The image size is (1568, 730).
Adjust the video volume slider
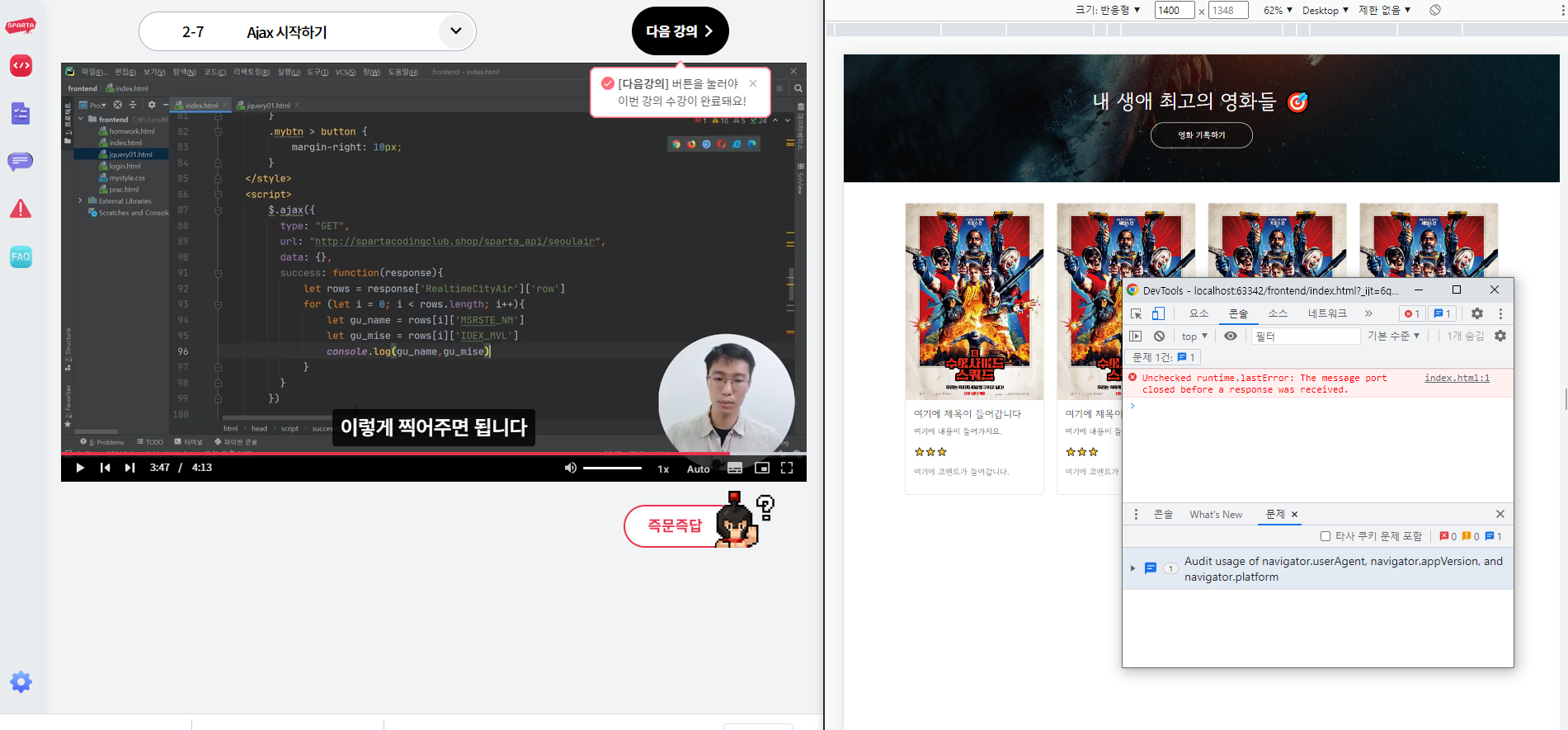pos(612,468)
